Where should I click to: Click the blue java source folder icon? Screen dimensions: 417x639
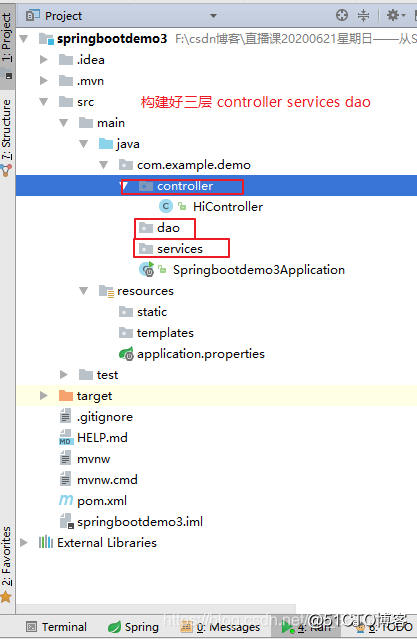pyautogui.click(x=106, y=144)
